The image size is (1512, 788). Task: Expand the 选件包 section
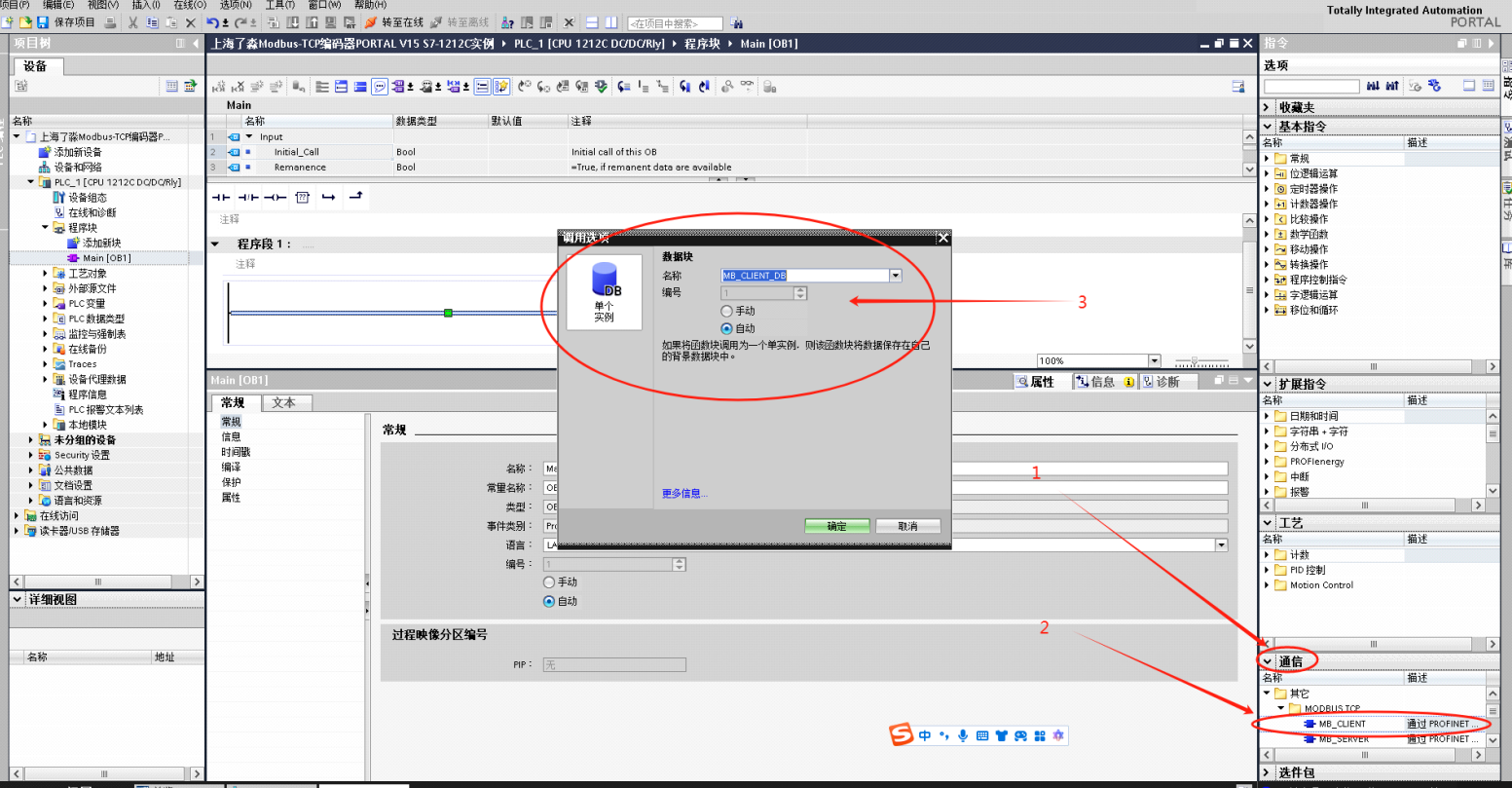[x=1268, y=772]
